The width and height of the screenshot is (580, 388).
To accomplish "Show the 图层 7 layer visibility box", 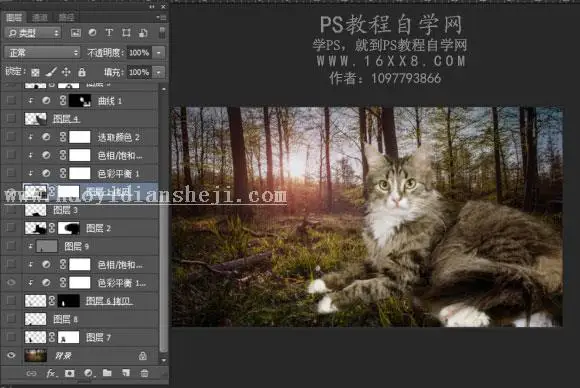I will click(x=11, y=337).
